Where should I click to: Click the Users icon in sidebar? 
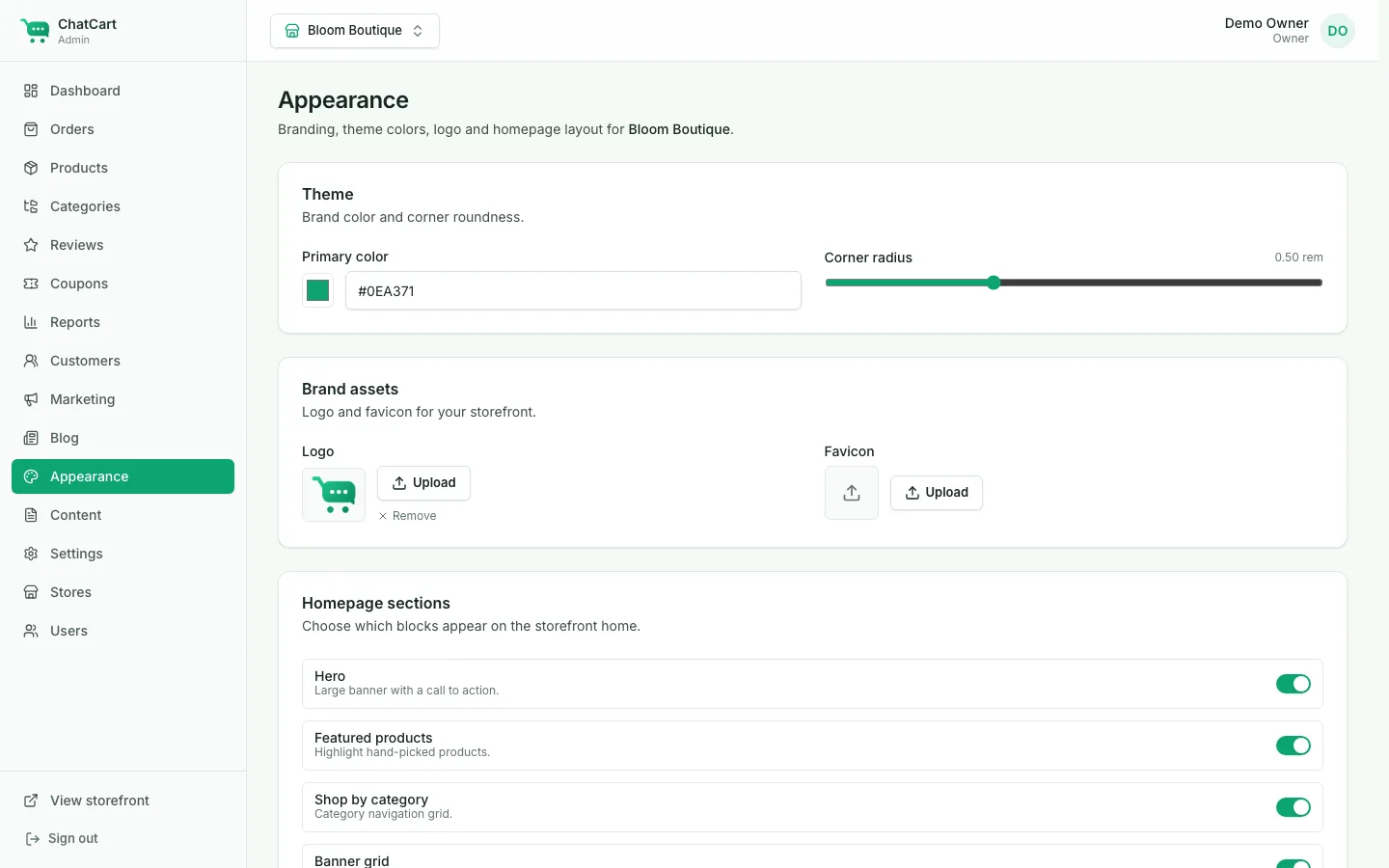tap(31, 631)
